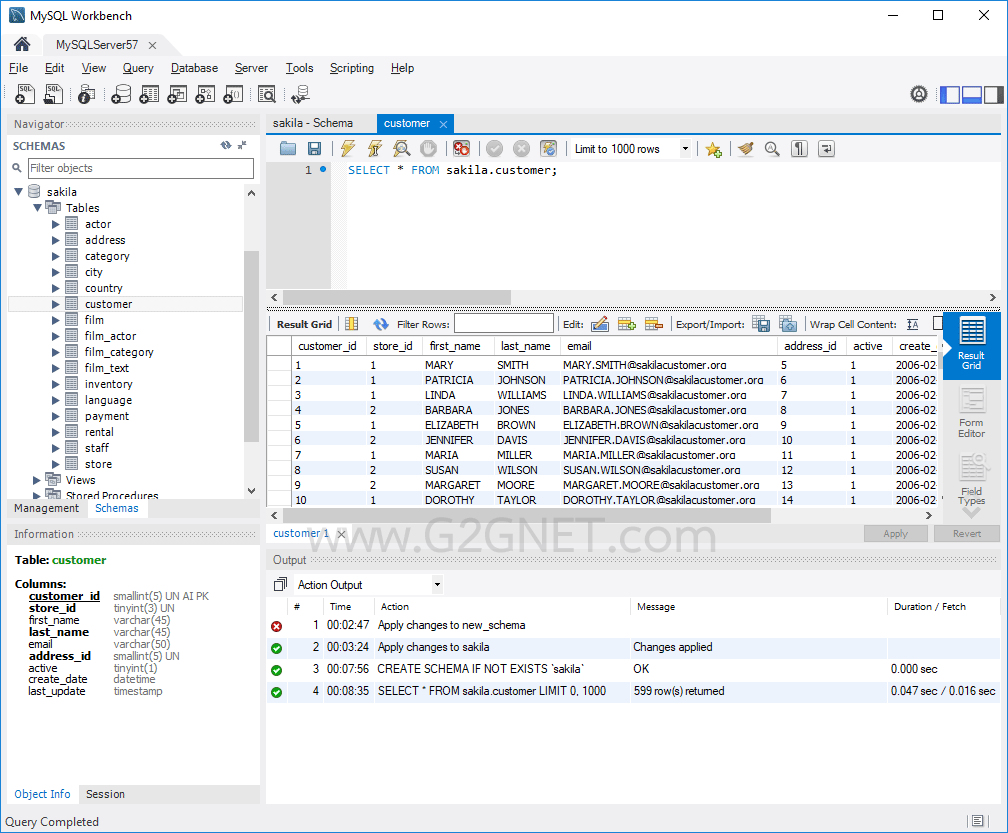Click the Revert button
The height and width of the screenshot is (833, 1008).
[967, 533]
